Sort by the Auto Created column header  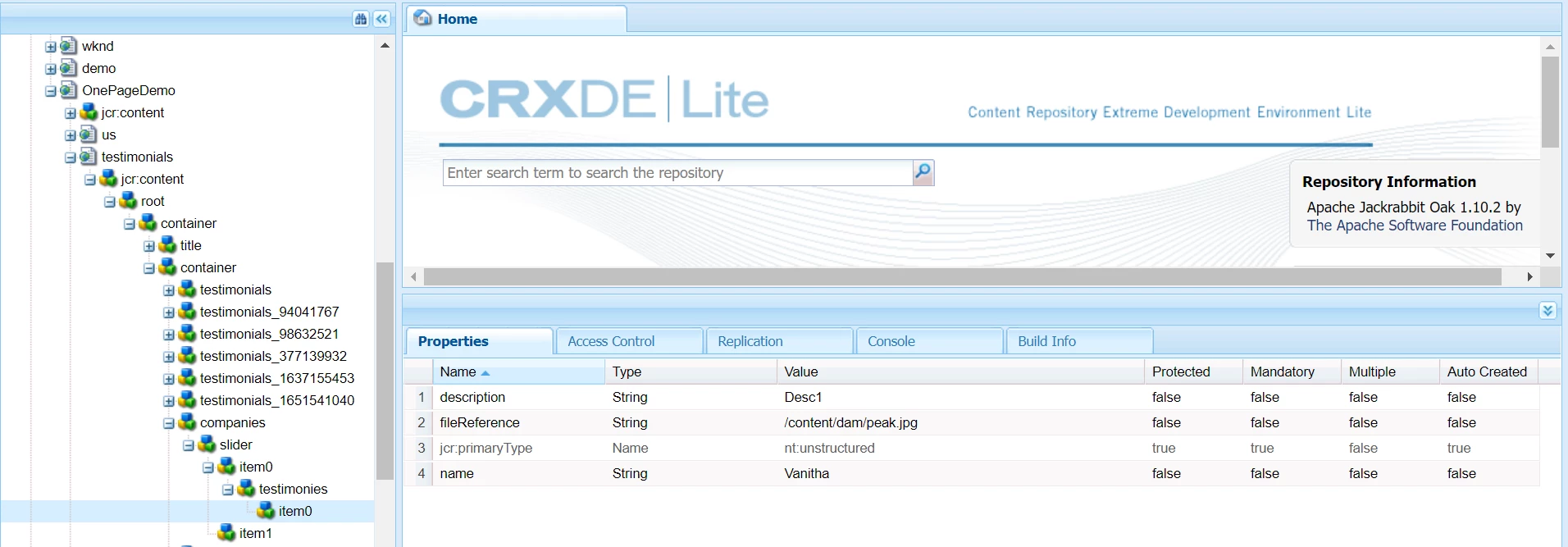1488,372
